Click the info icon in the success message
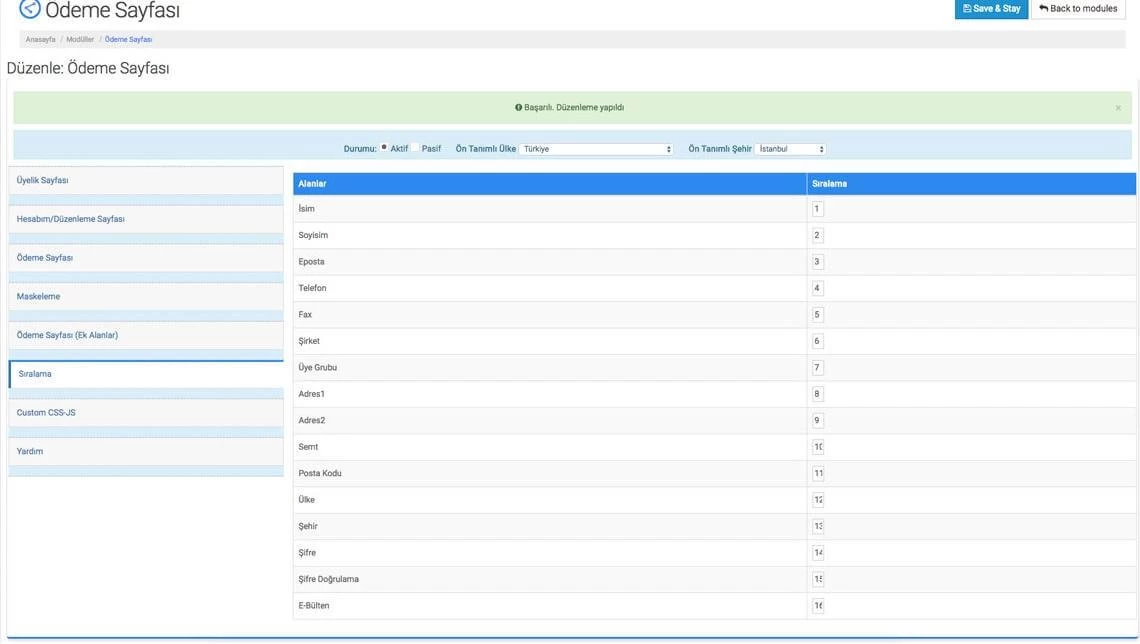1140x644 pixels. point(517,107)
